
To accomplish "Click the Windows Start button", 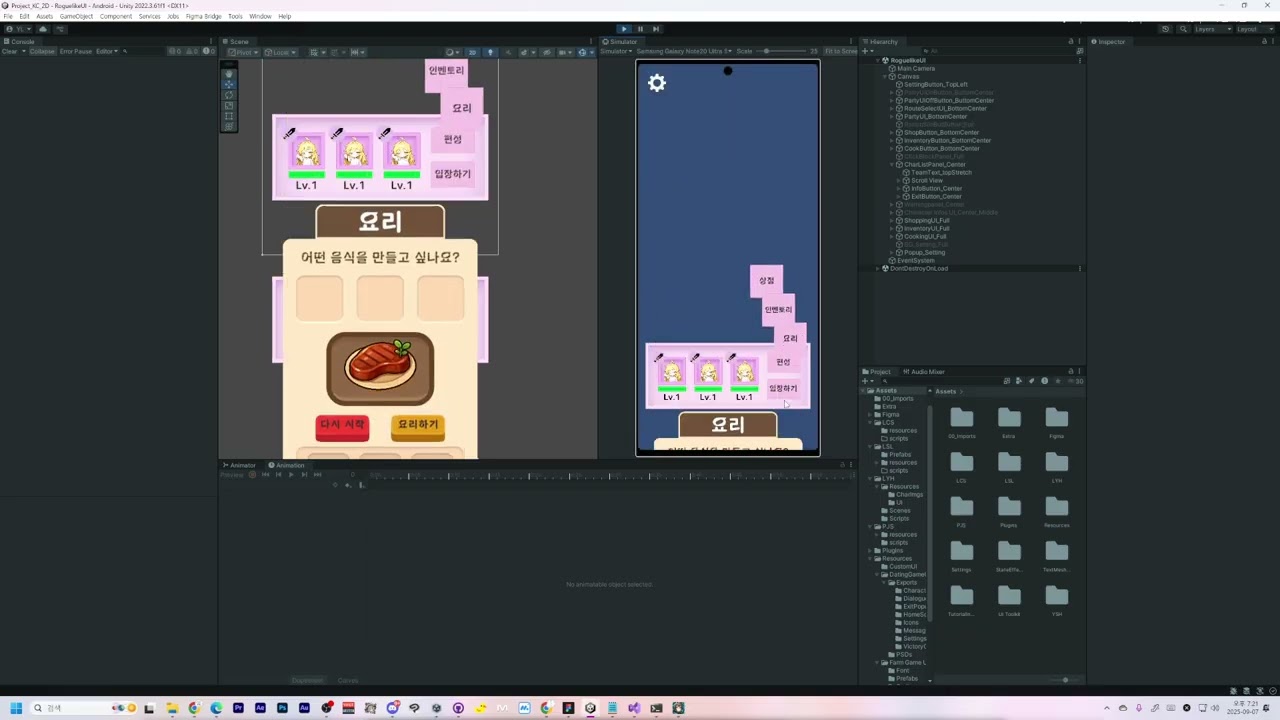I will pyautogui.click(x=15, y=708).
